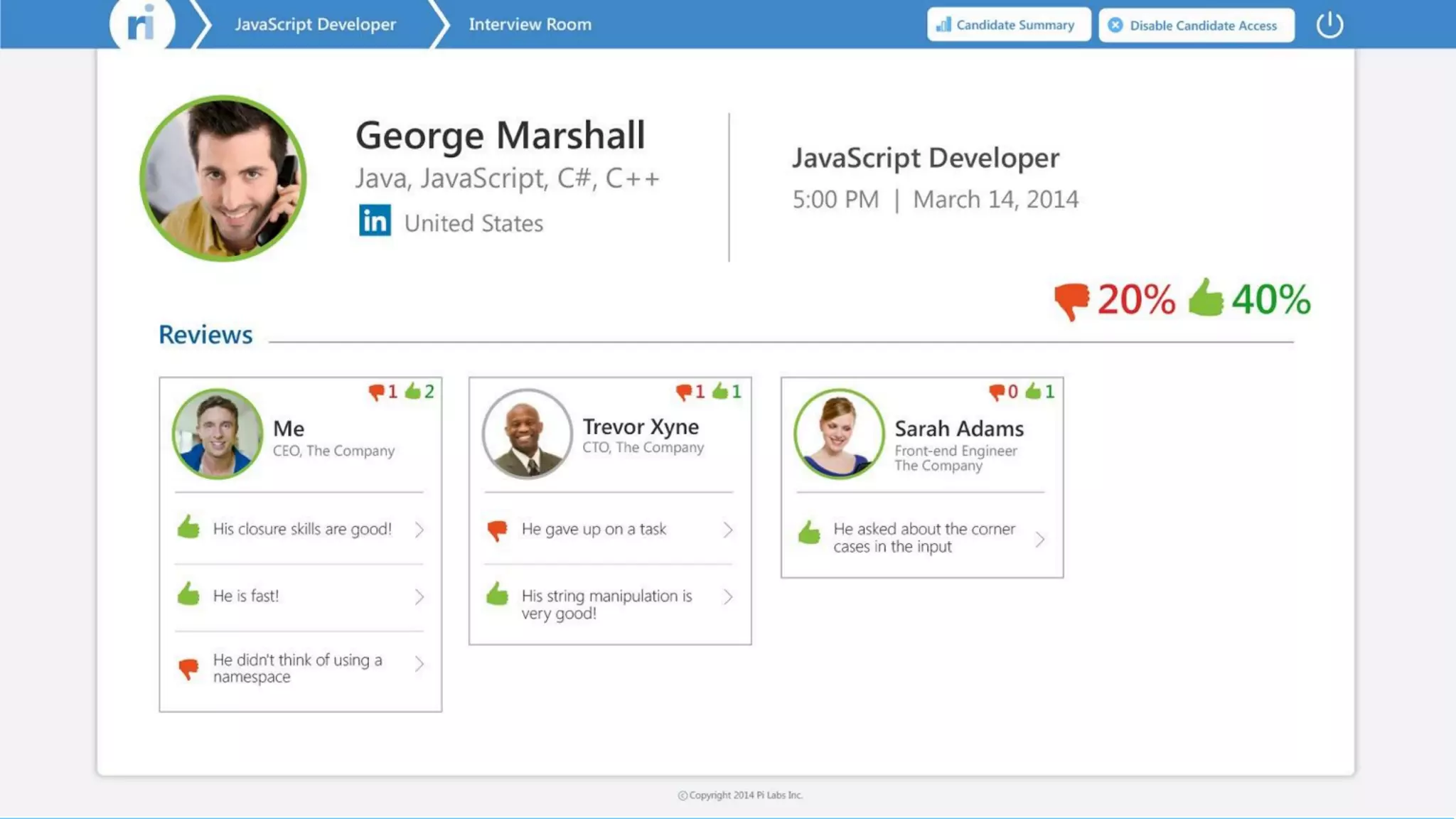Image resolution: width=1456 pixels, height=819 pixels.
Task: Click the overall 40% thumbs-up icon
Action: 1206,296
